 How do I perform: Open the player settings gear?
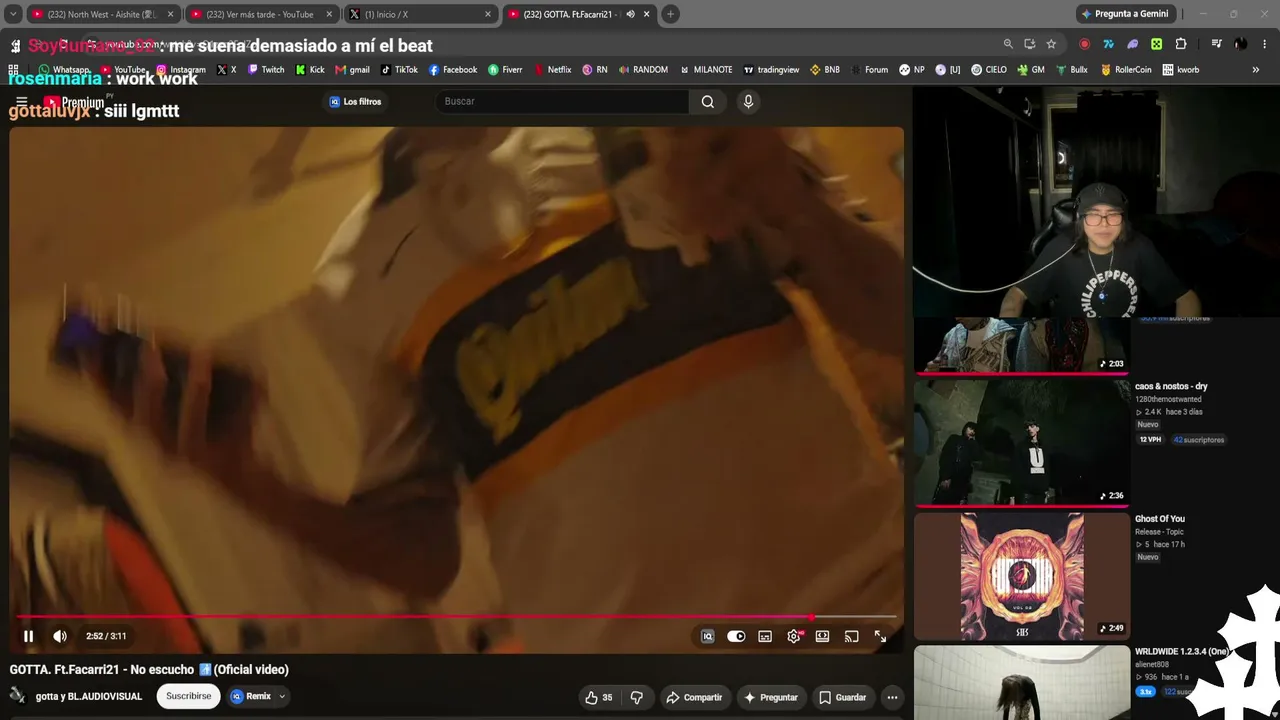pyautogui.click(x=794, y=636)
